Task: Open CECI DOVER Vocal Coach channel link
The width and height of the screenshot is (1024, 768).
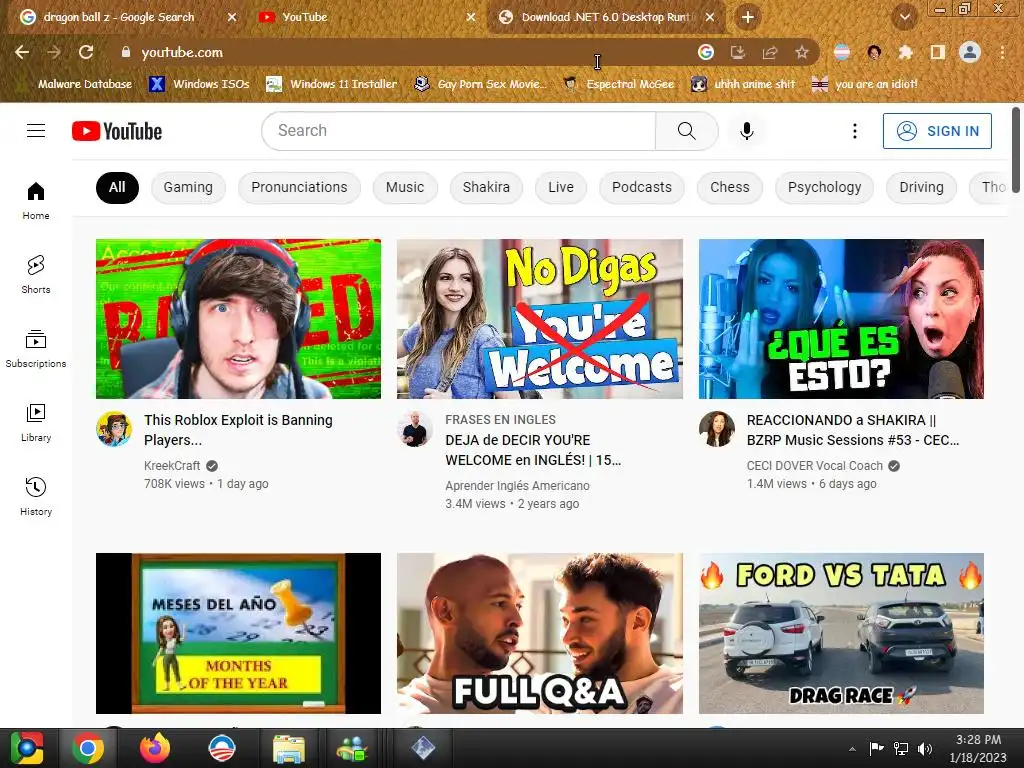Action: 814,466
